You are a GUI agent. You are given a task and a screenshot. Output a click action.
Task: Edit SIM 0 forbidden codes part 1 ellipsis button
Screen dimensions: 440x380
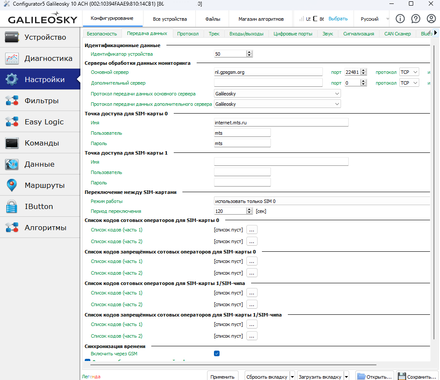252,261
